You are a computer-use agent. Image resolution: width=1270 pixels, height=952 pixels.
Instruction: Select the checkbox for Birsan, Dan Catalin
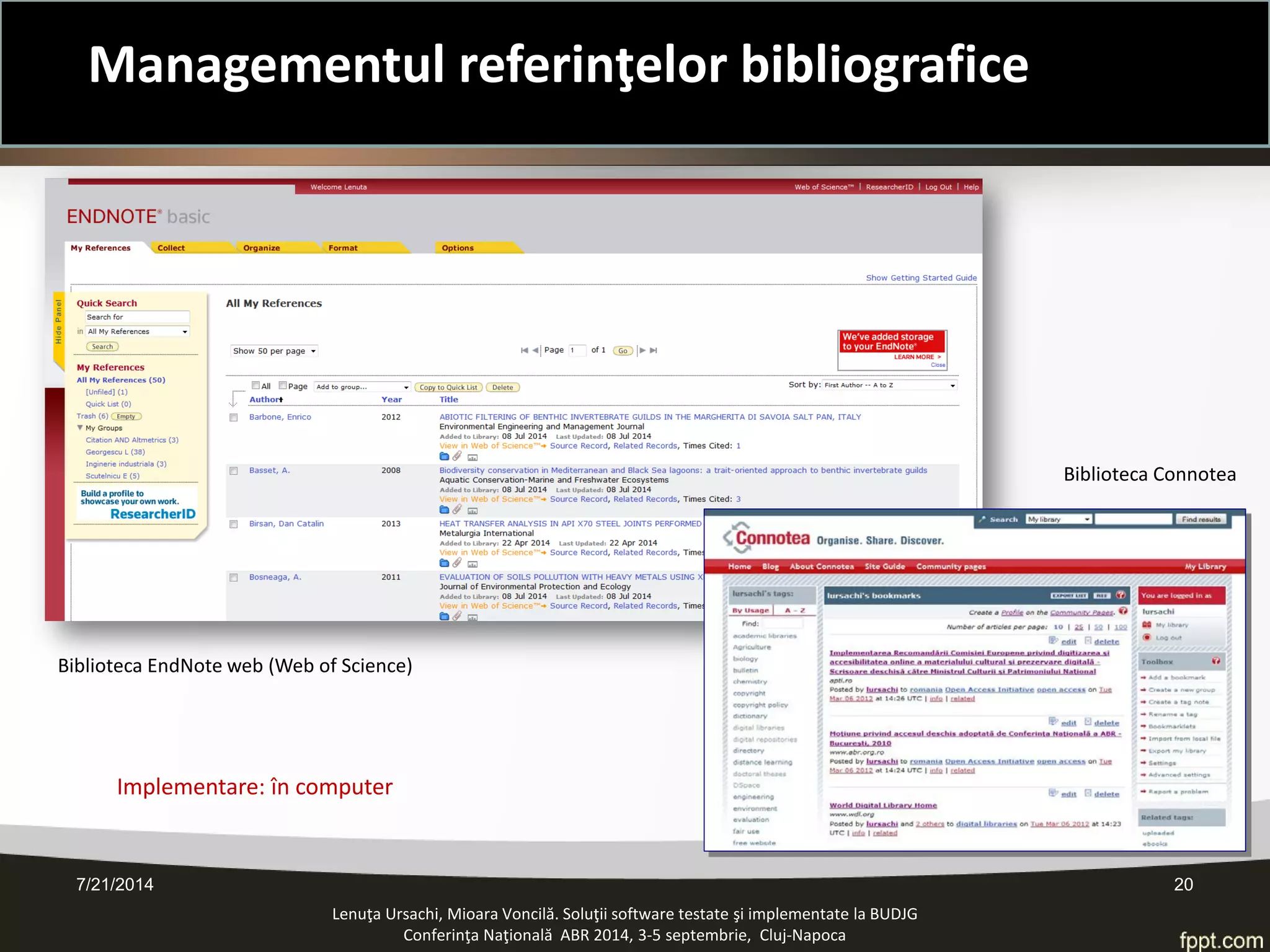234,524
